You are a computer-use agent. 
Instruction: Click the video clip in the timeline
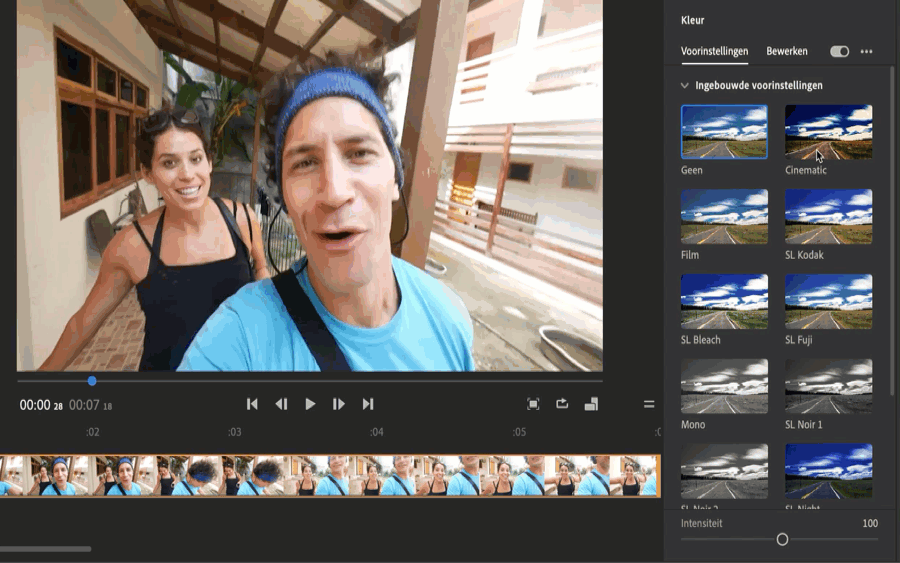330,476
